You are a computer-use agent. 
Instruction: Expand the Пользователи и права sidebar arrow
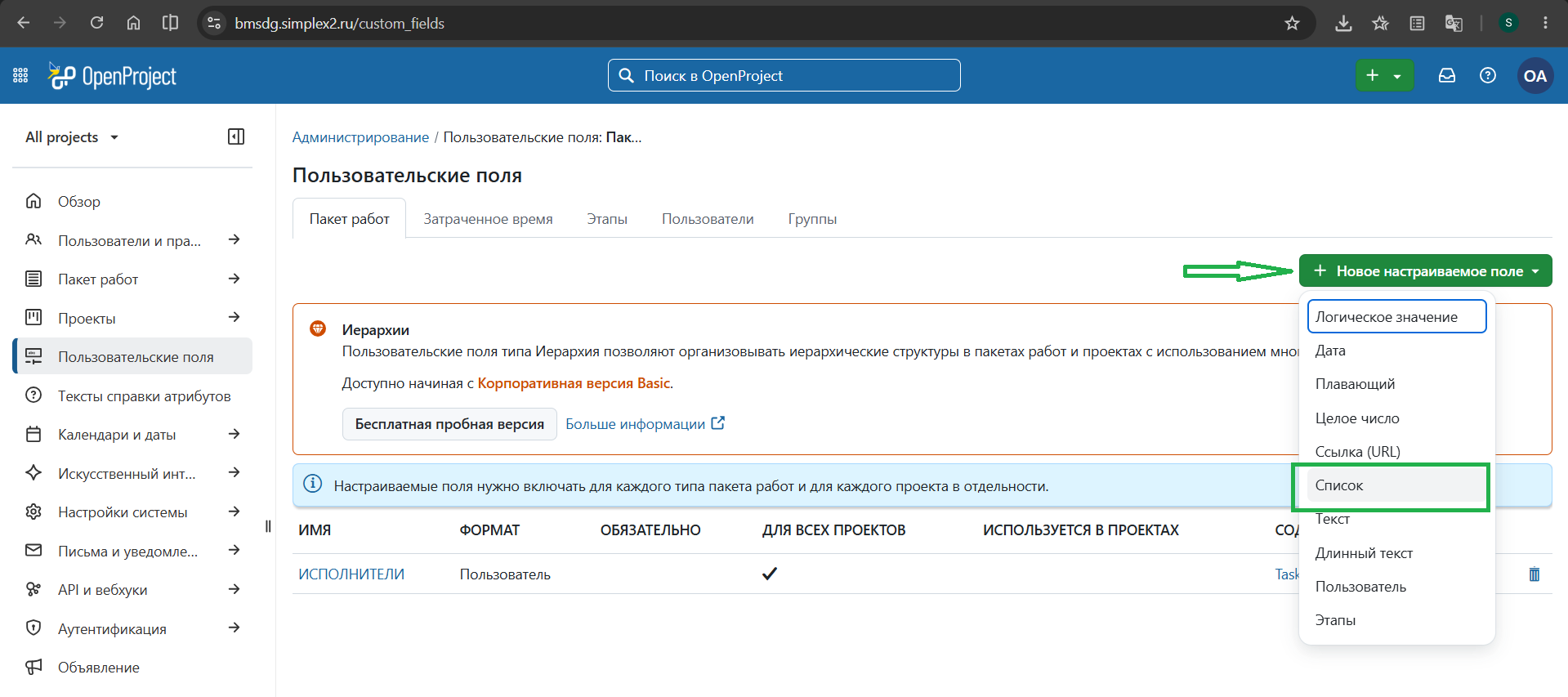click(x=235, y=240)
